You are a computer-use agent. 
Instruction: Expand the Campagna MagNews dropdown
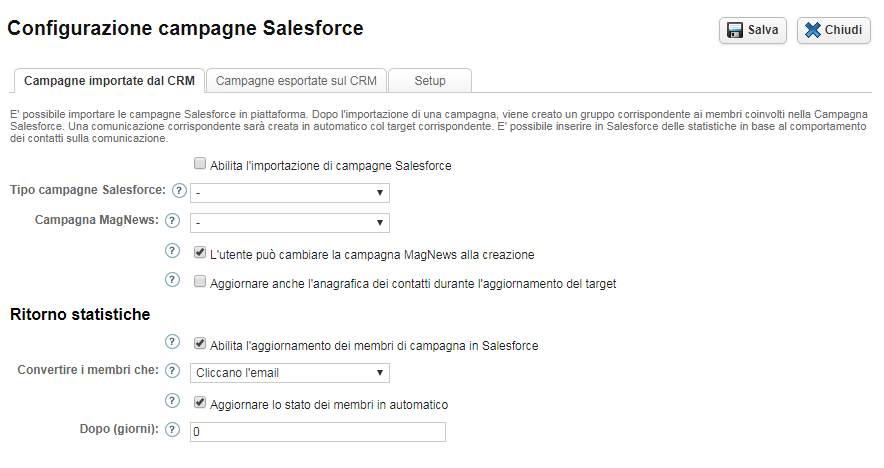coord(290,223)
